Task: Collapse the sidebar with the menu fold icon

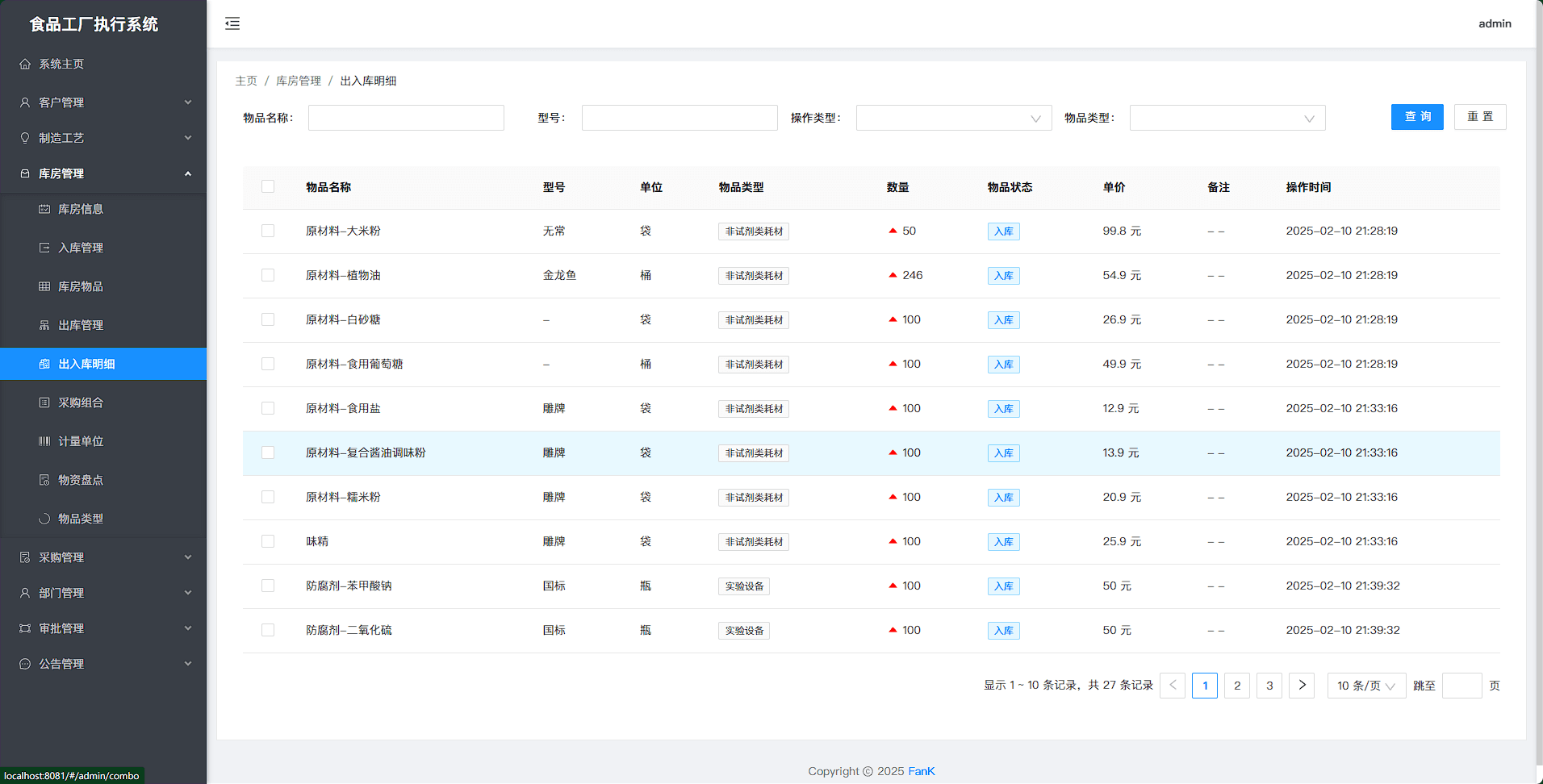Action: pyautogui.click(x=232, y=23)
